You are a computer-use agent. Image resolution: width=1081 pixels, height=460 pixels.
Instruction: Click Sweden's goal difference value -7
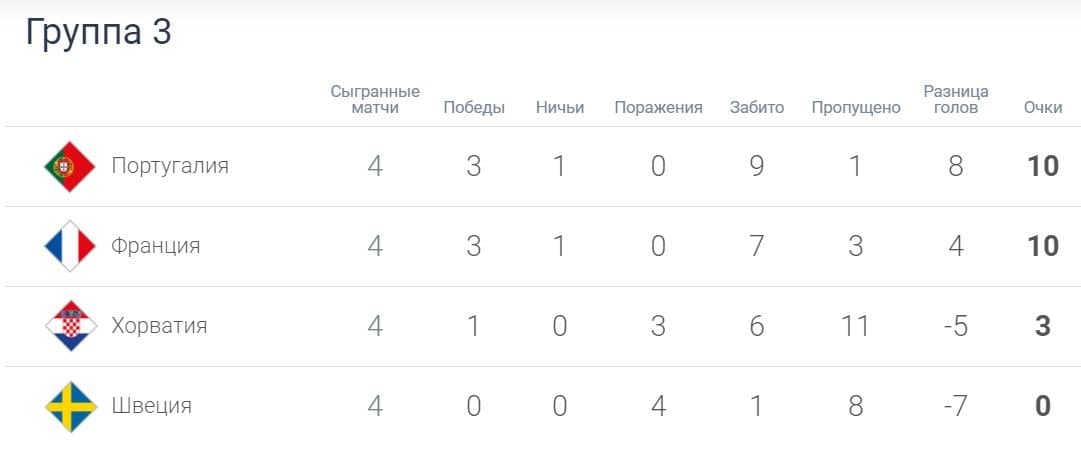(x=956, y=406)
